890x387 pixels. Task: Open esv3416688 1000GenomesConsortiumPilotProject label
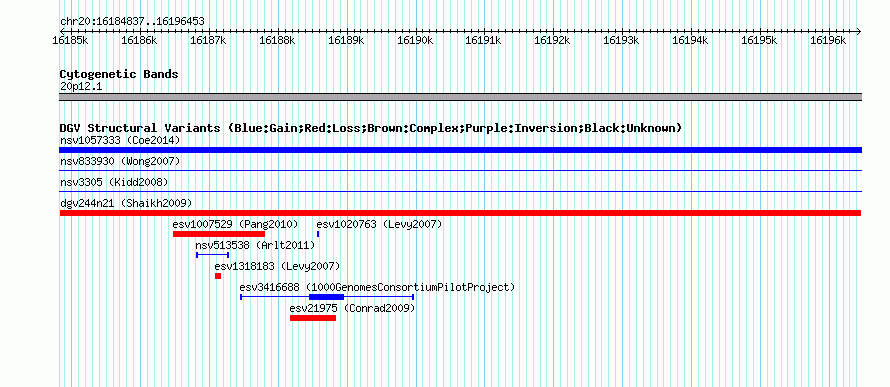coord(377,287)
